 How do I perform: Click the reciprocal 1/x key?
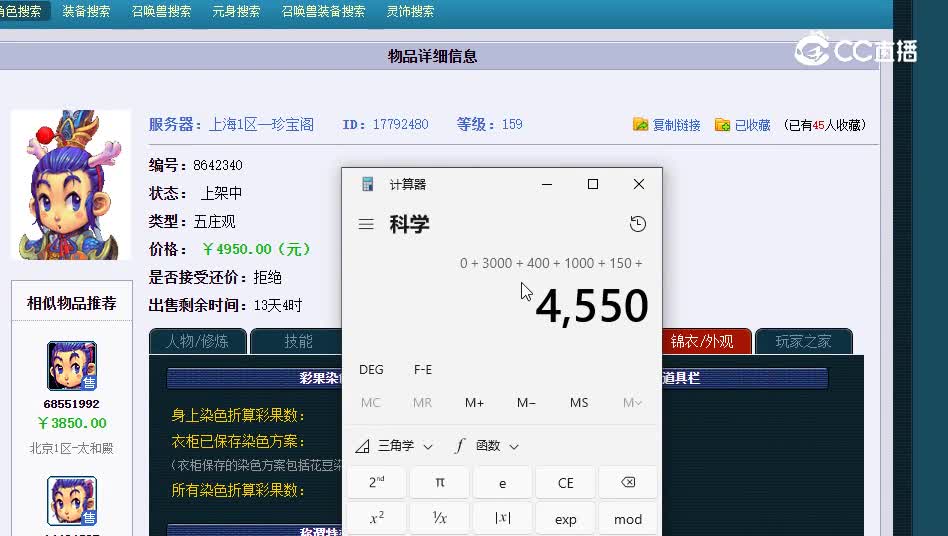[440, 518]
